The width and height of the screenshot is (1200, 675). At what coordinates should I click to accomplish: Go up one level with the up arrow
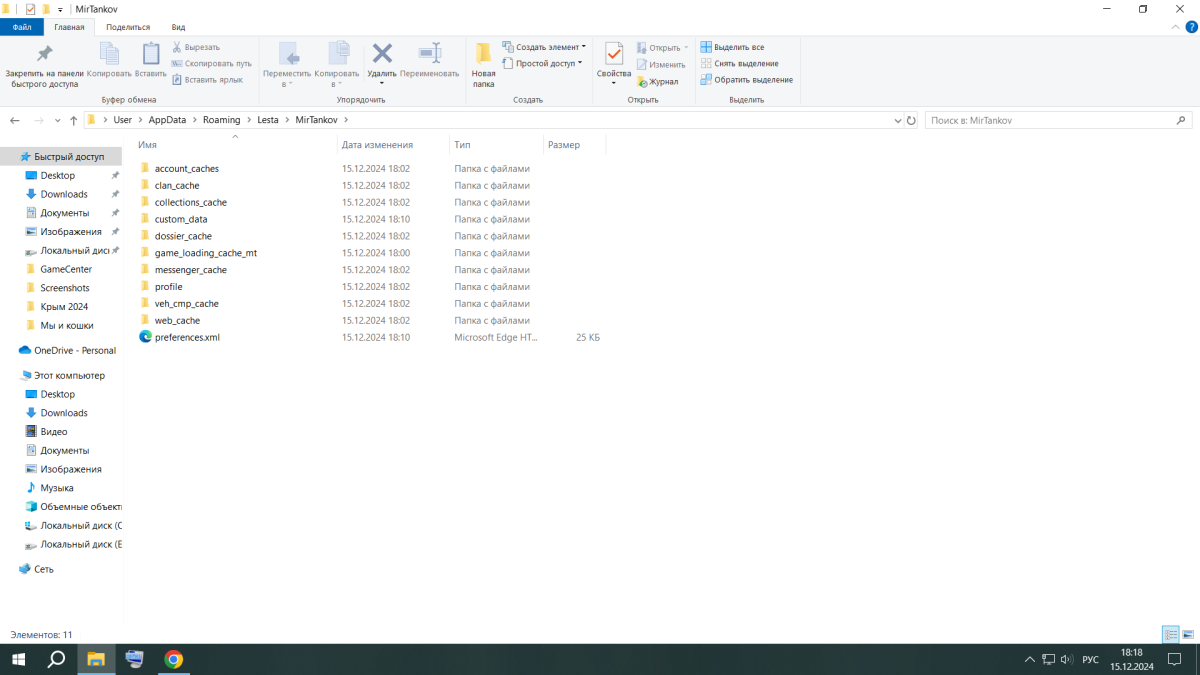(73, 120)
